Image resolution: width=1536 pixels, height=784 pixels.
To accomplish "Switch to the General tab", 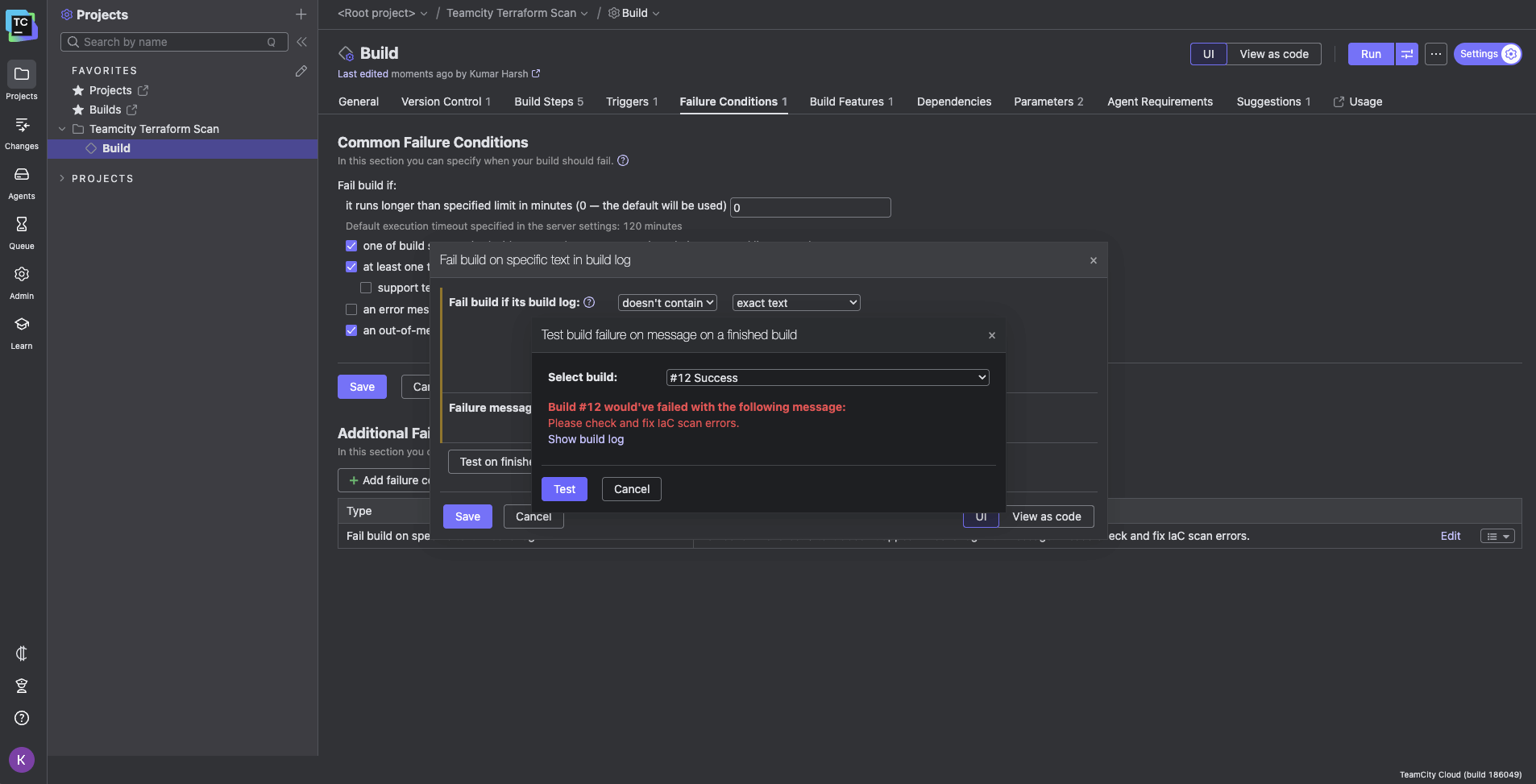I will [359, 102].
